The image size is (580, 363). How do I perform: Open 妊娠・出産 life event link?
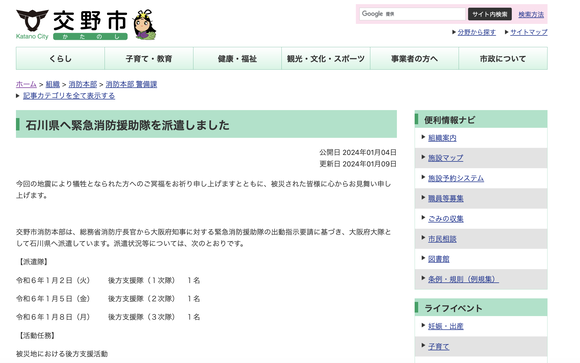(x=445, y=326)
